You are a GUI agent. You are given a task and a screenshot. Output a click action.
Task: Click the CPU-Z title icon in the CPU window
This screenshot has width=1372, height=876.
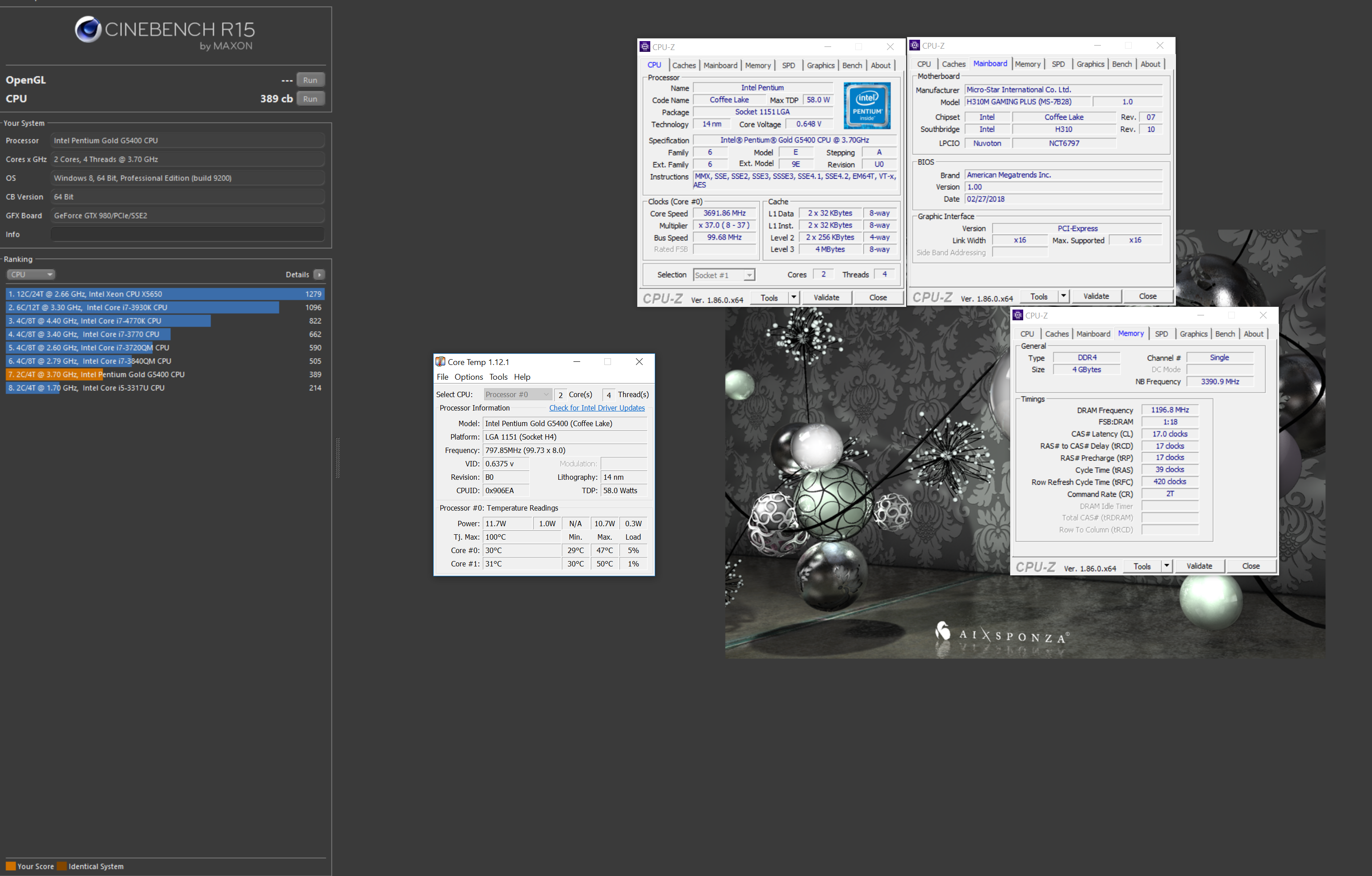point(645,47)
